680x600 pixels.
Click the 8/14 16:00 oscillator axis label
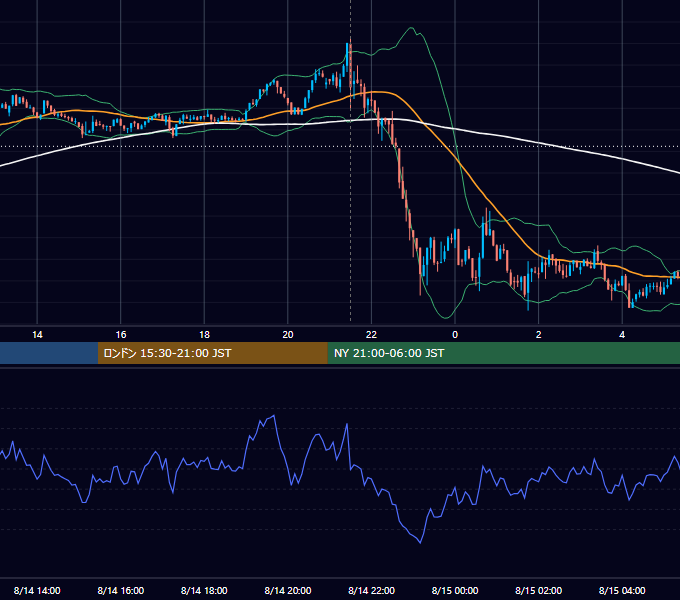point(121,590)
